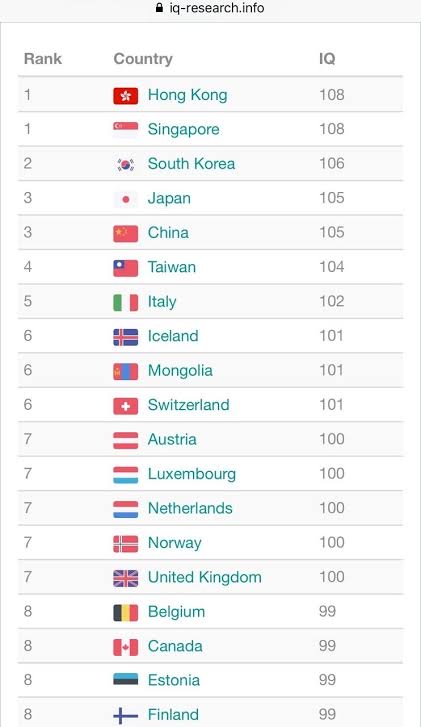
Task: Open the Luxembourg country page
Action: click(x=192, y=474)
